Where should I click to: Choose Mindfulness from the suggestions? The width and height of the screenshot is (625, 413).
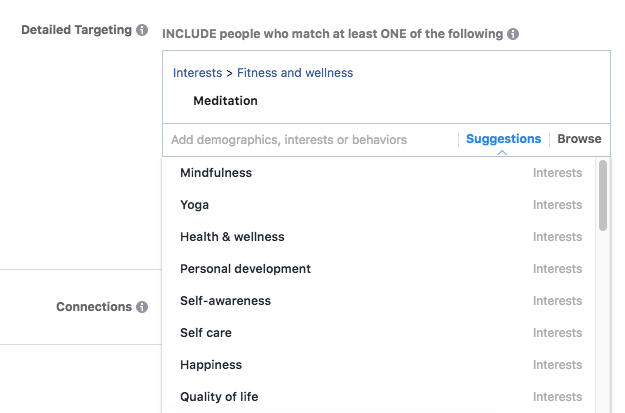pyautogui.click(x=216, y=173)
